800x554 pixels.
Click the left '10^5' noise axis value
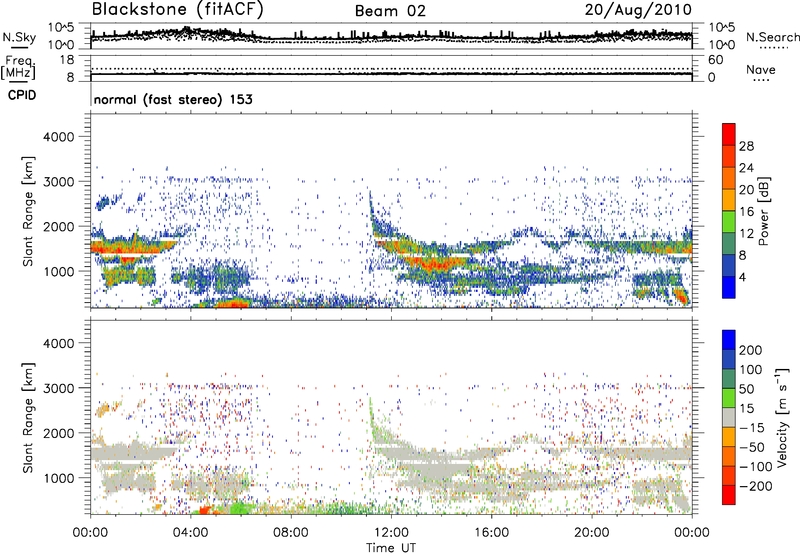click(x=61, y=27)
